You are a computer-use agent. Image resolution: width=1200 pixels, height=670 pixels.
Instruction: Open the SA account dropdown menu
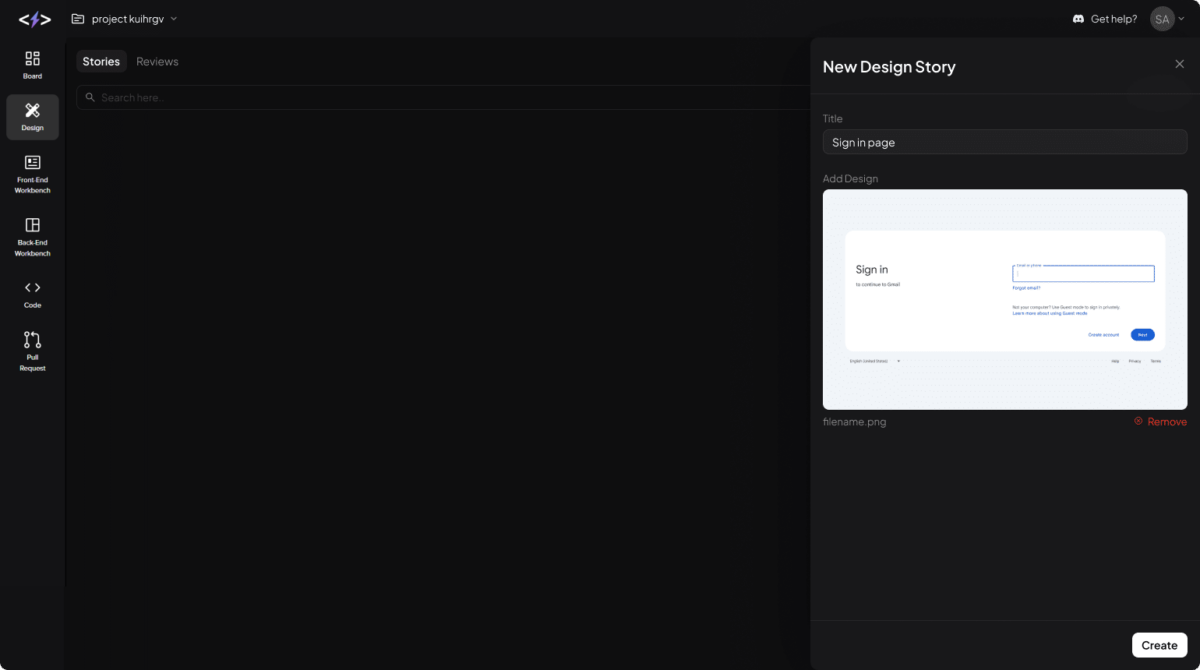pos(1166,18)
